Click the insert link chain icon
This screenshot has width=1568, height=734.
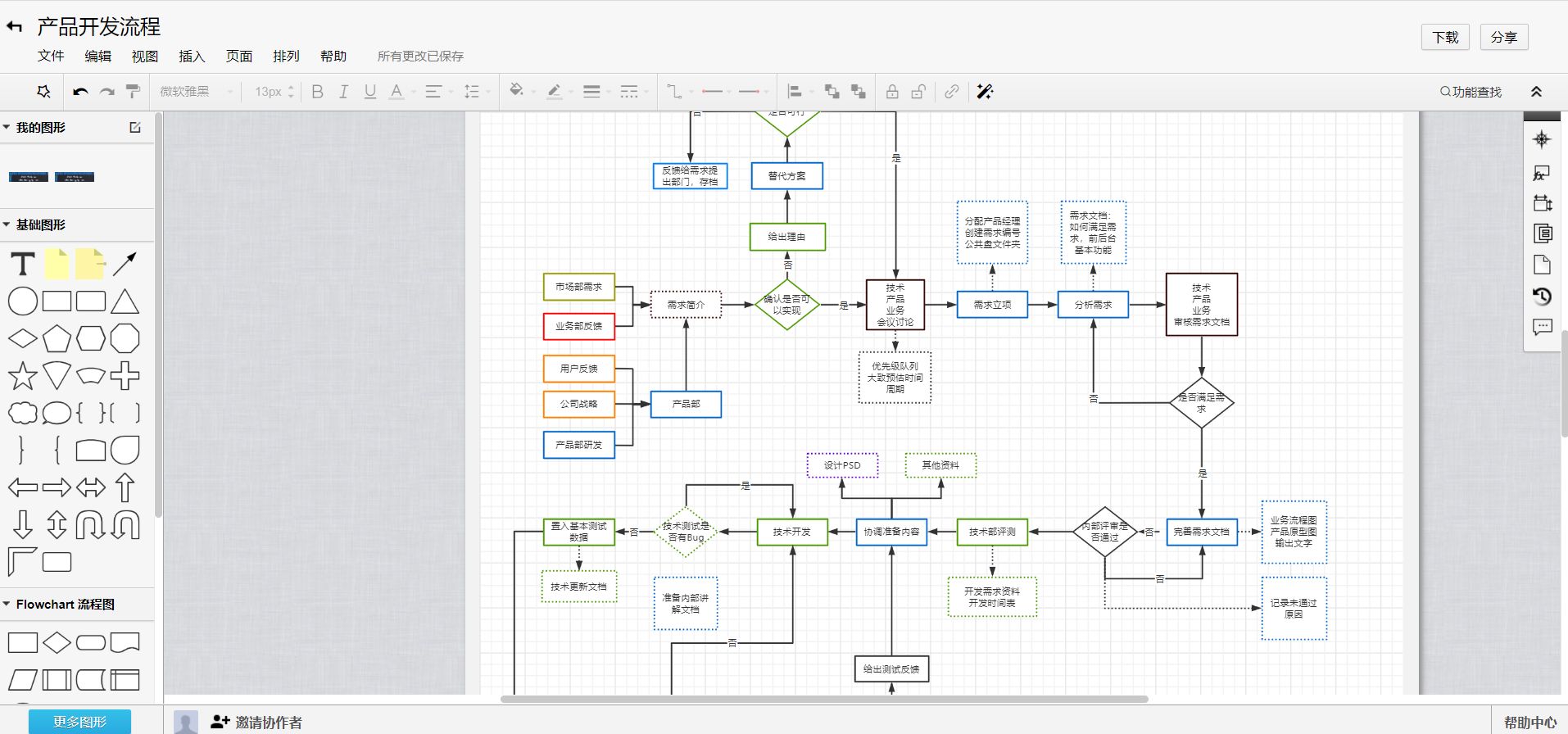pos(951,92)
